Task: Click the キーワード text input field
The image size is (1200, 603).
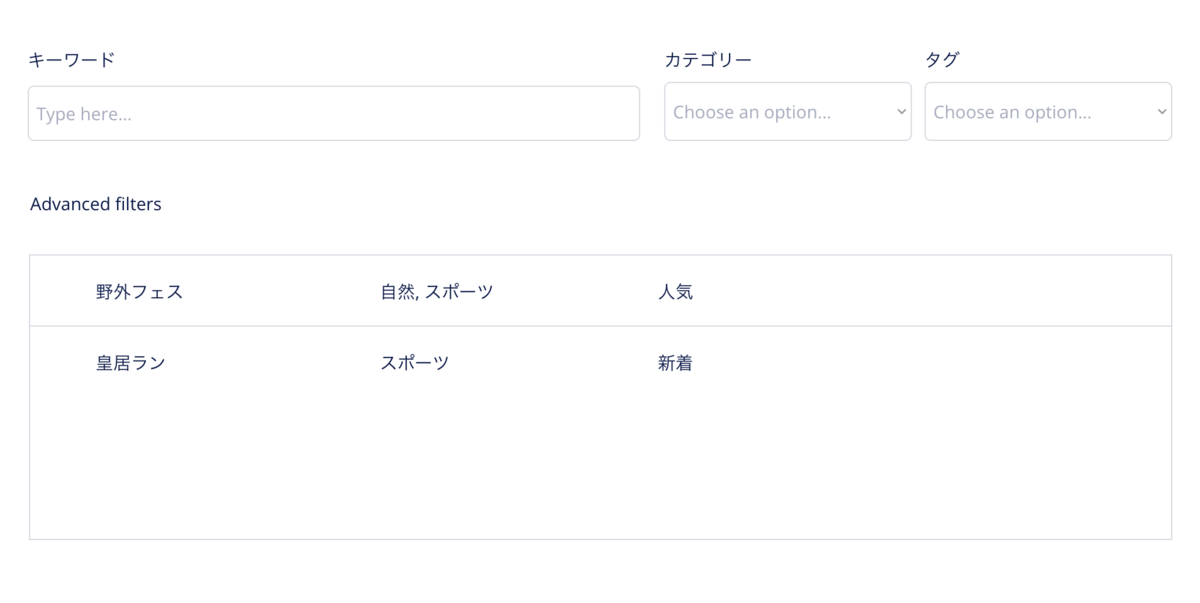Action: click(x=333, y=113)
